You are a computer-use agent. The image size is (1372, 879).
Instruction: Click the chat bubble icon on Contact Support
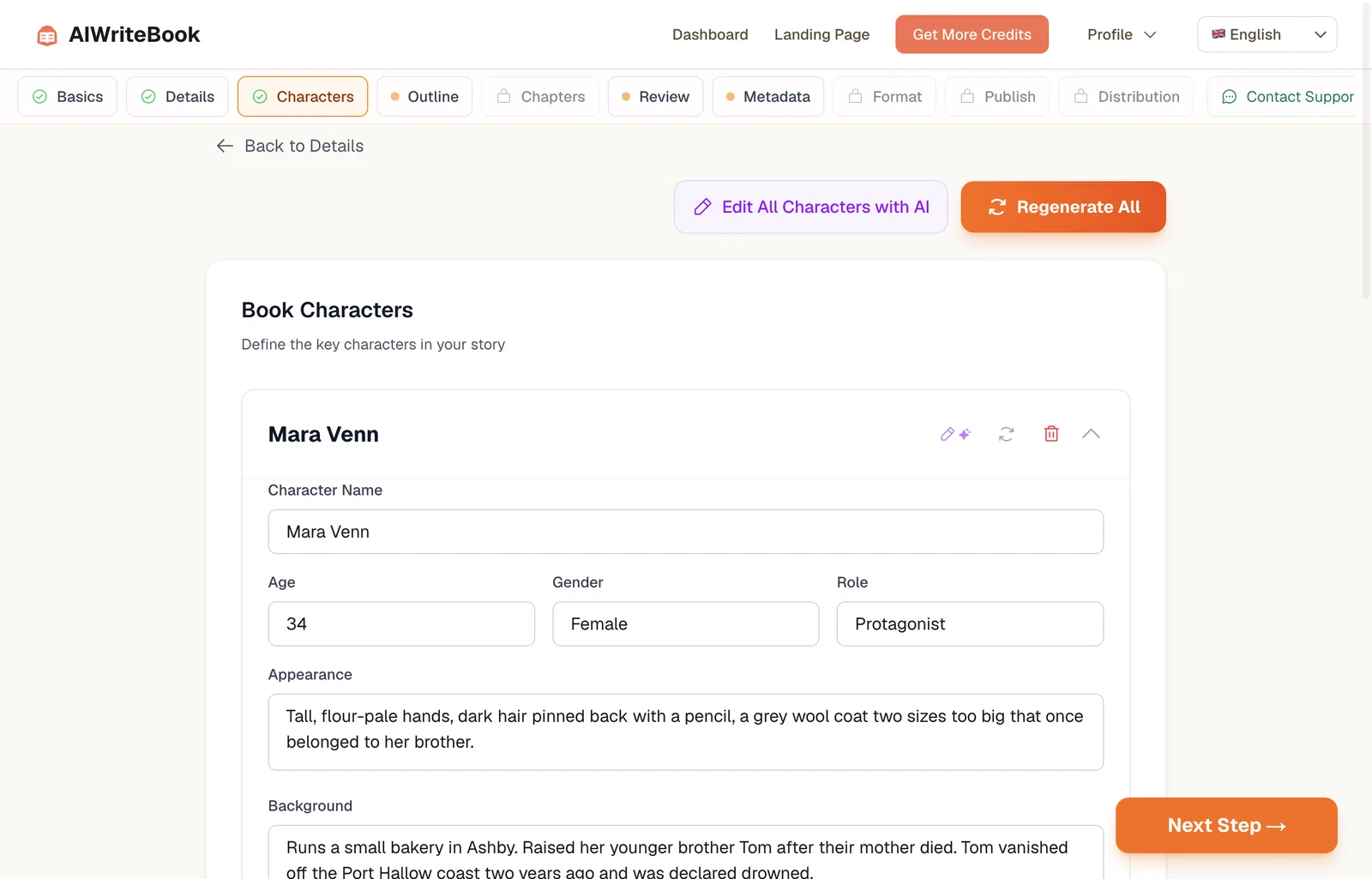[x=1229, y=97]
